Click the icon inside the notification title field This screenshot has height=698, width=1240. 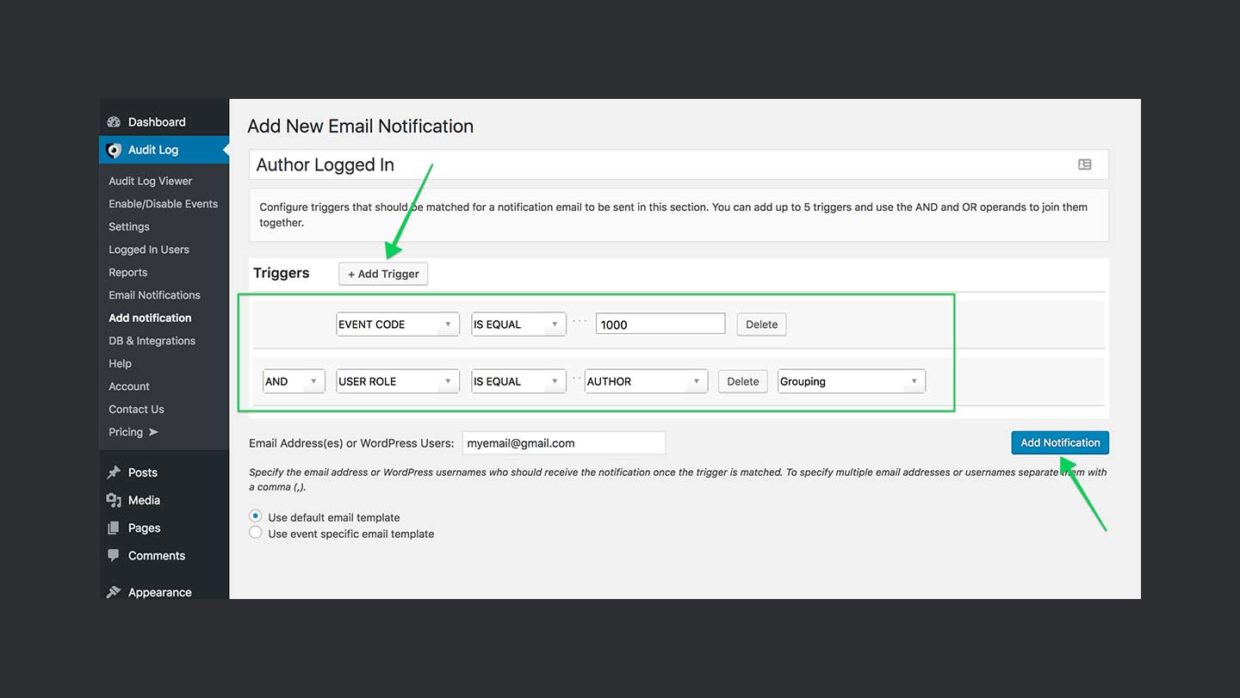click(1085, 164)
